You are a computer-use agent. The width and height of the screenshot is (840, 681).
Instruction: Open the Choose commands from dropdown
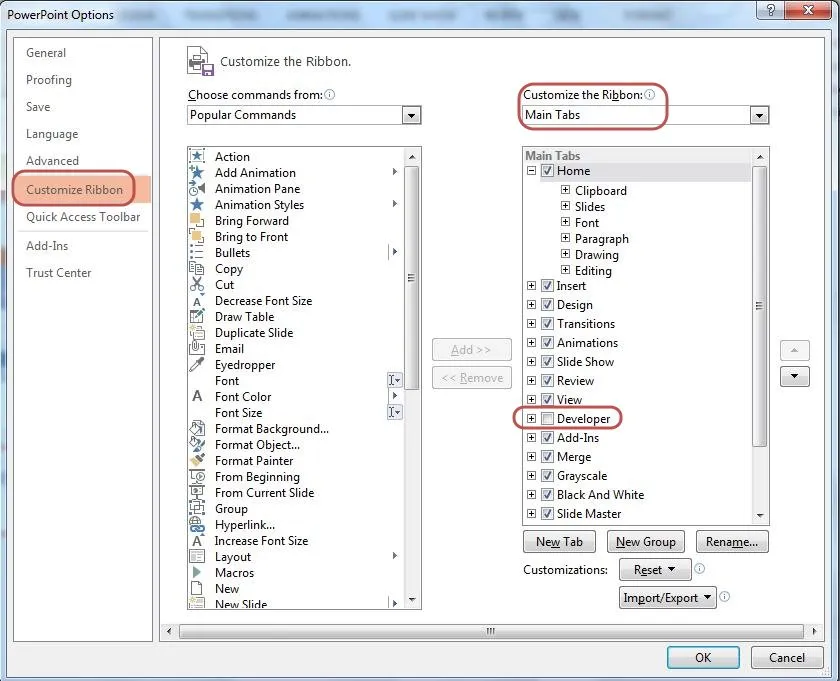pyautogui.click(x=411, y=115)
